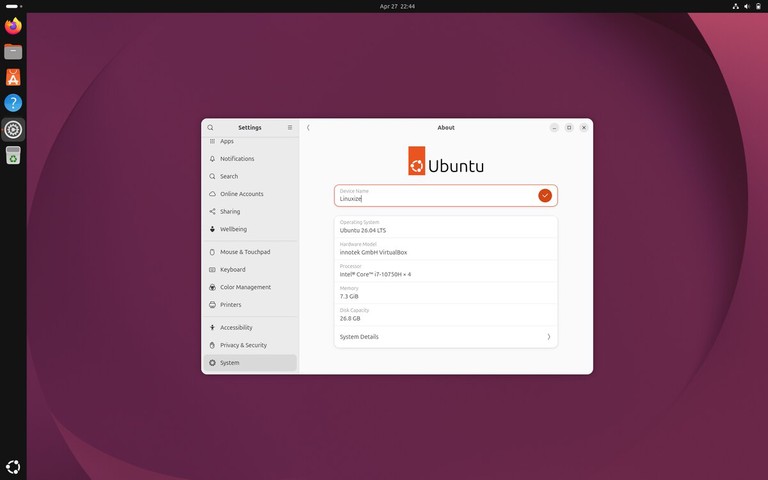Image resolution: width=768 pixels, height=480 pixels.
Task: Click the System gear icon in sidebar
Action: [212, 362]
